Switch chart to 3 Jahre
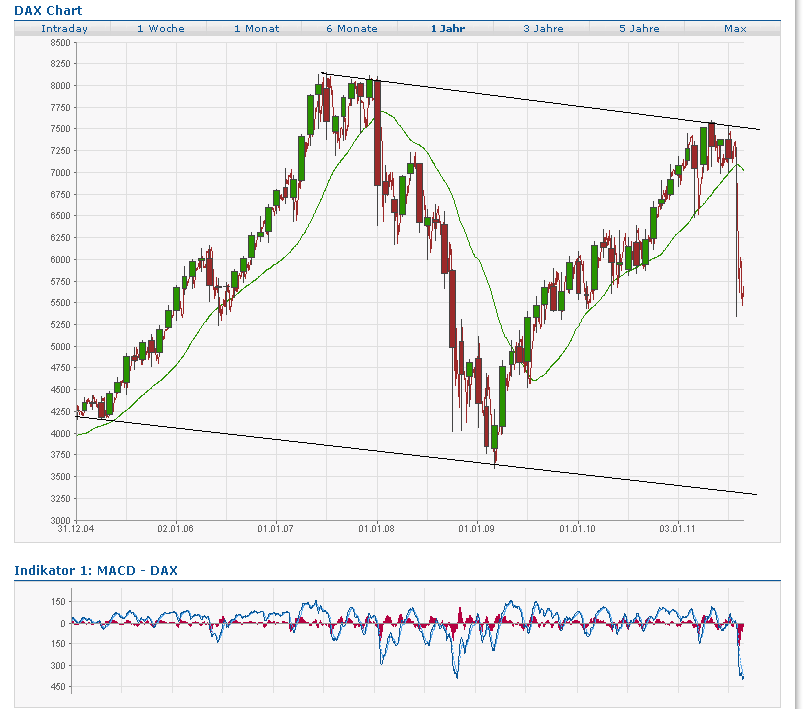Viewport: 808px width, 709px height. click(544, 29)
